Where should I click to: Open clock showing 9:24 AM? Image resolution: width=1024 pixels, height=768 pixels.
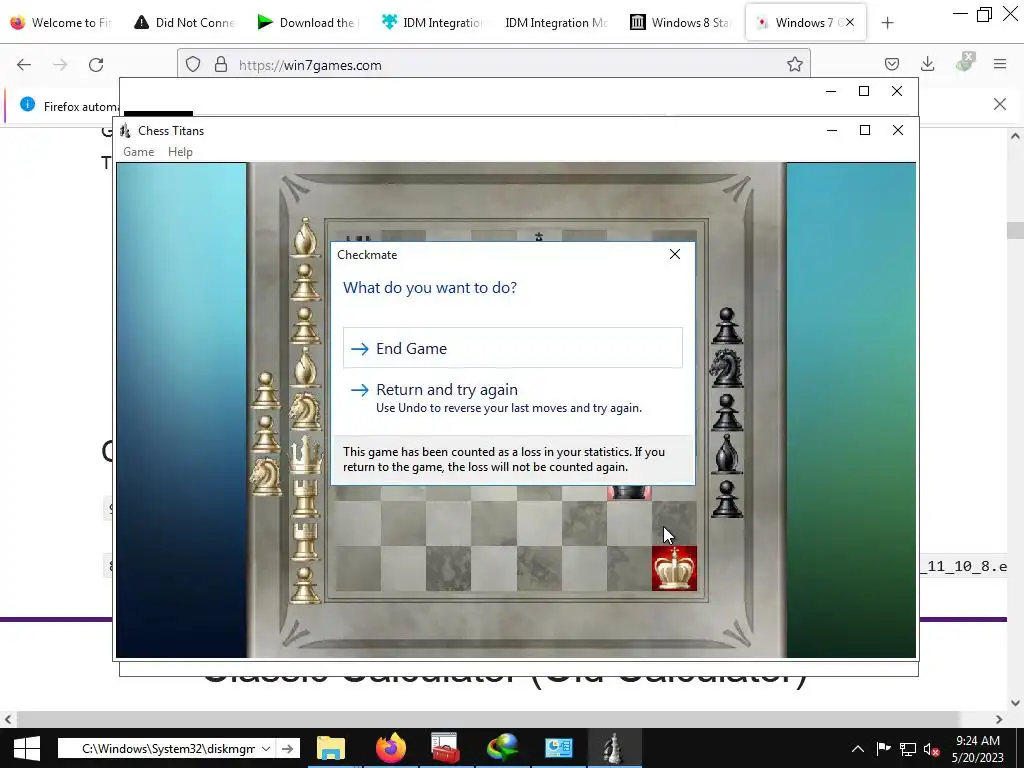[x=978, y=748]
